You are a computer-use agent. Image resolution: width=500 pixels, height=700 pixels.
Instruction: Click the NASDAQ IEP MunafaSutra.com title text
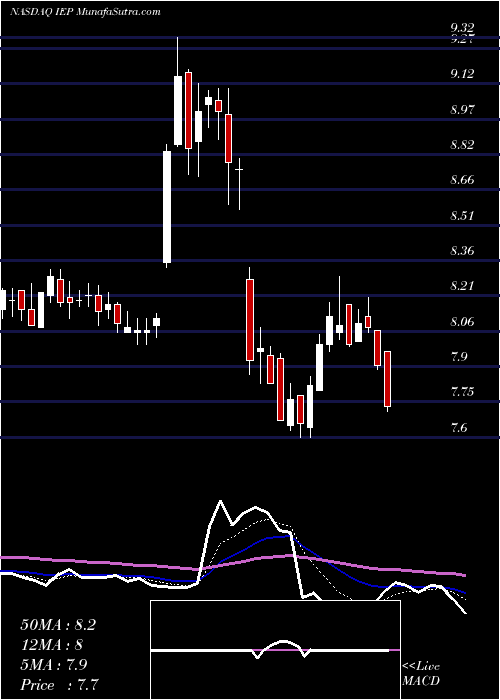coord(85,12)
